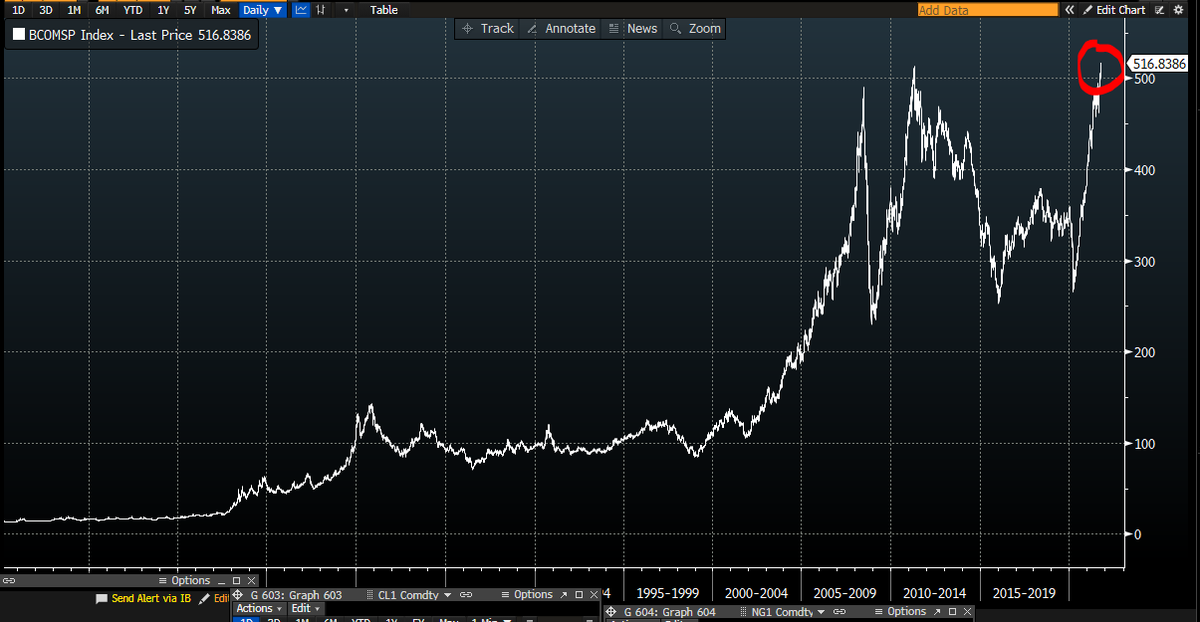Switch chart range to 6M
The height and width of the screenshot is (622, 1200).
pyautogui.click(x=102, y=10)
